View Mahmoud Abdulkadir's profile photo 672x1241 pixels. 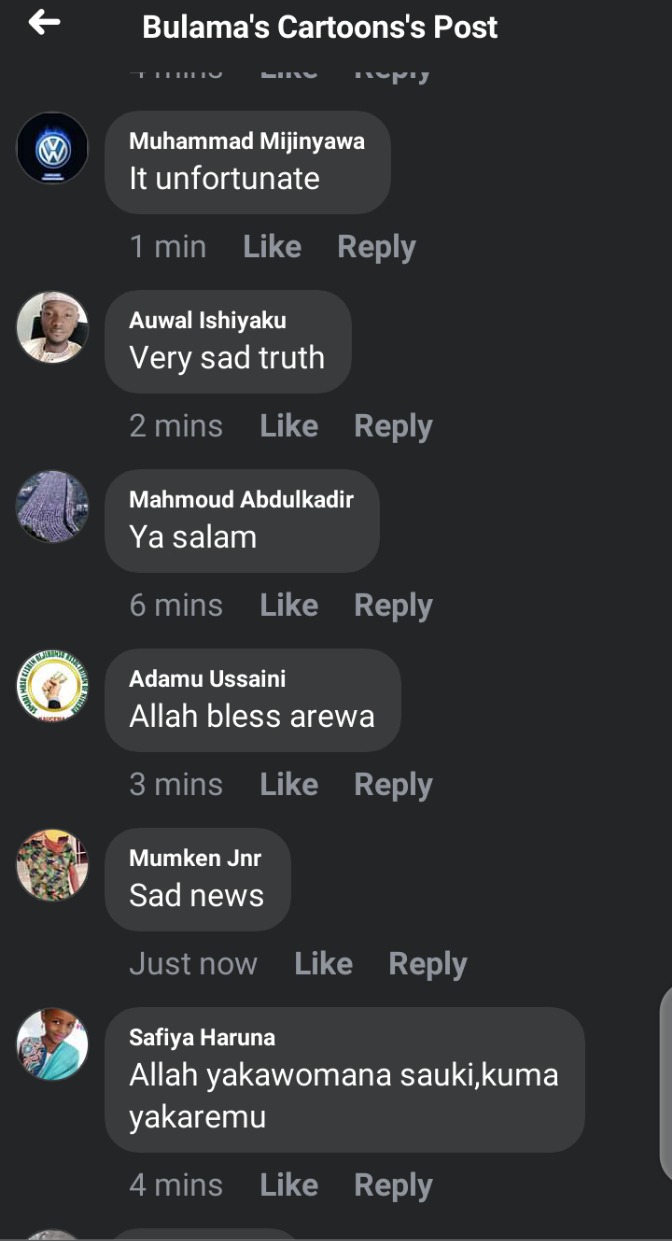click(x=53, y=506)
